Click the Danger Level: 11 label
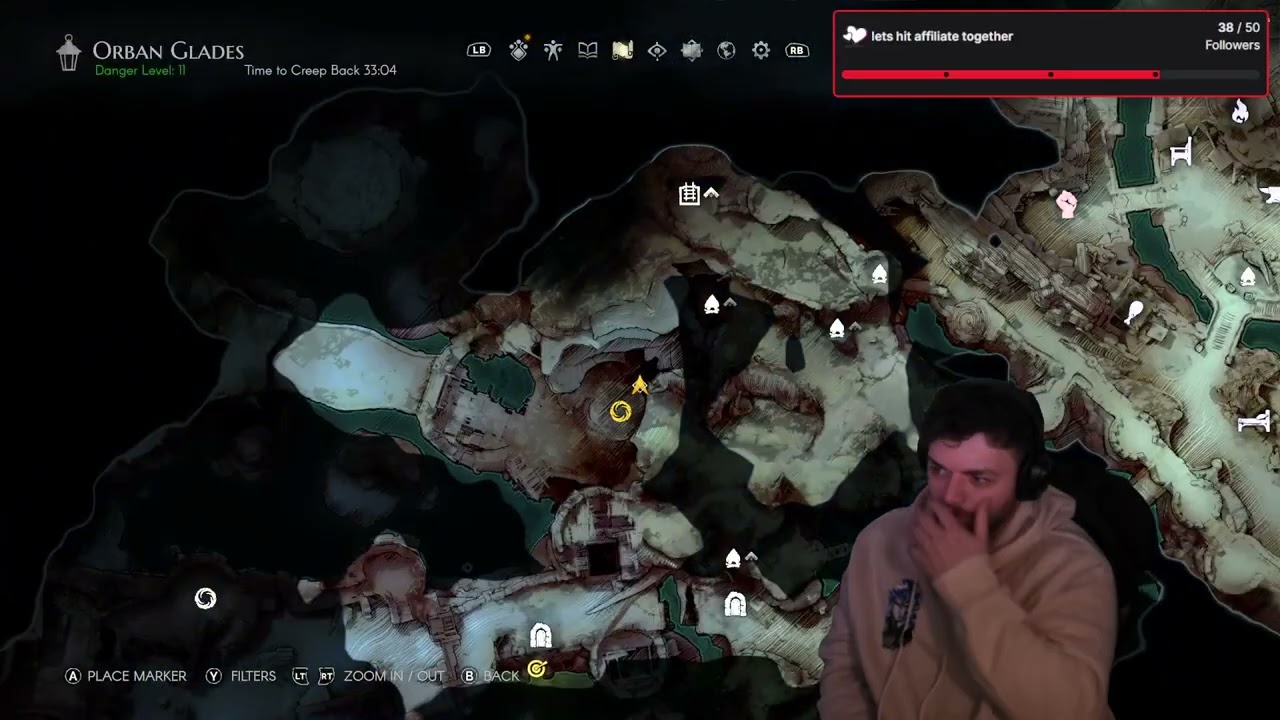 click(x=140, y=71)
